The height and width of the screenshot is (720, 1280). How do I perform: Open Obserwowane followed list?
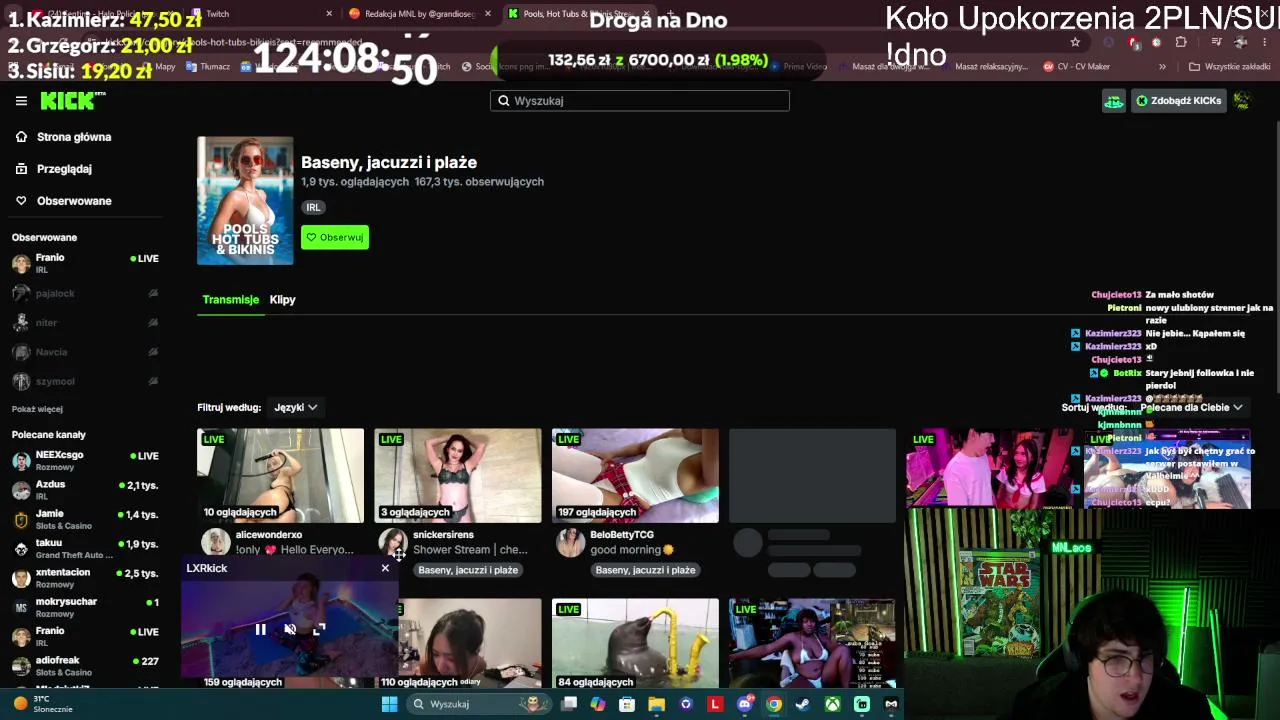74,201
